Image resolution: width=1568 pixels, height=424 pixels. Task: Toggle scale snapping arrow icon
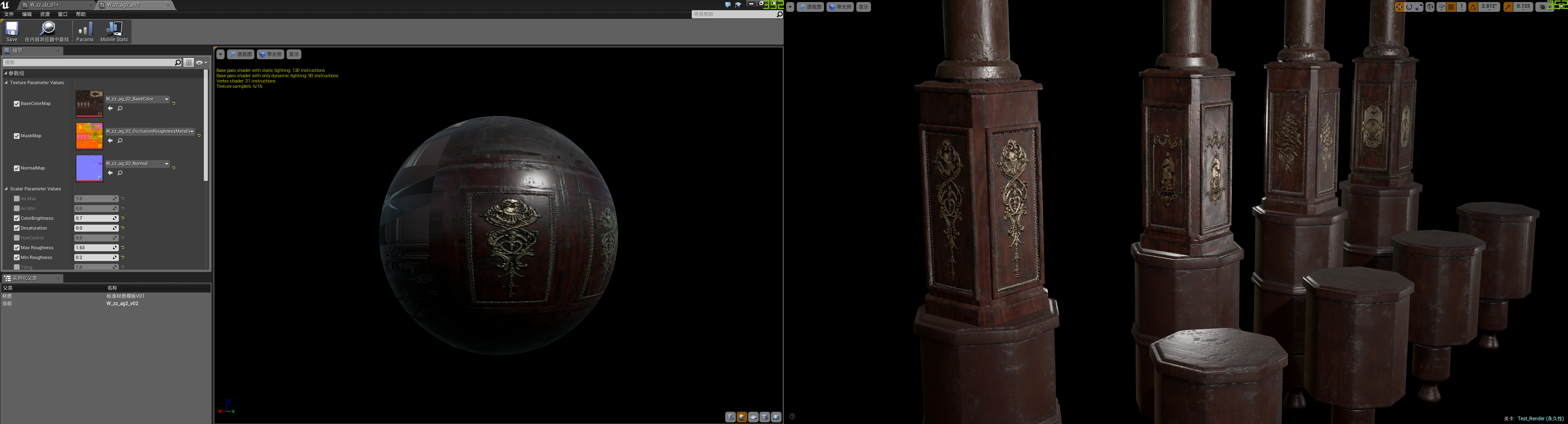click(x=1508, y=7)
